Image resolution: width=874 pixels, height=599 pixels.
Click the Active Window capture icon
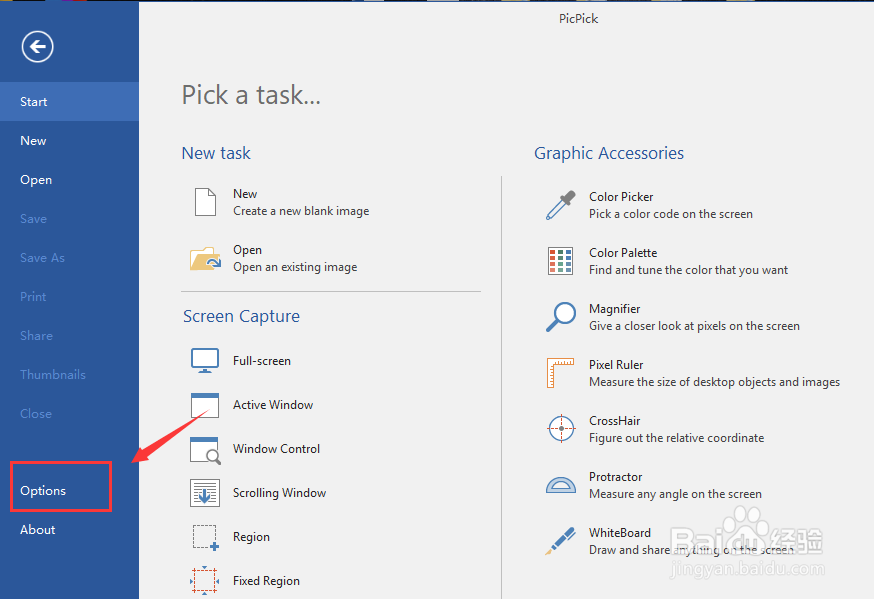click(x=205, y=405)
